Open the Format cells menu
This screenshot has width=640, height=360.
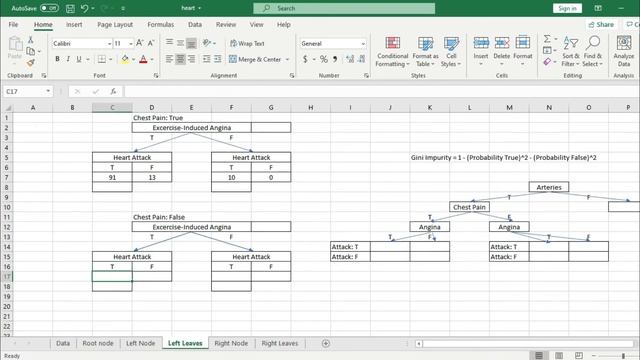pos(522,52)
